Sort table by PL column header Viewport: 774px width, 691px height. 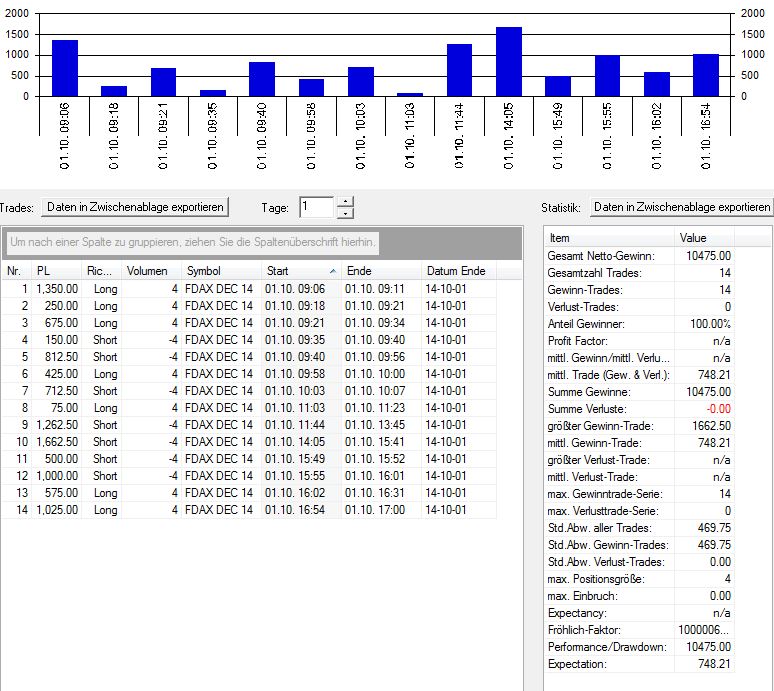coord(56,271)
